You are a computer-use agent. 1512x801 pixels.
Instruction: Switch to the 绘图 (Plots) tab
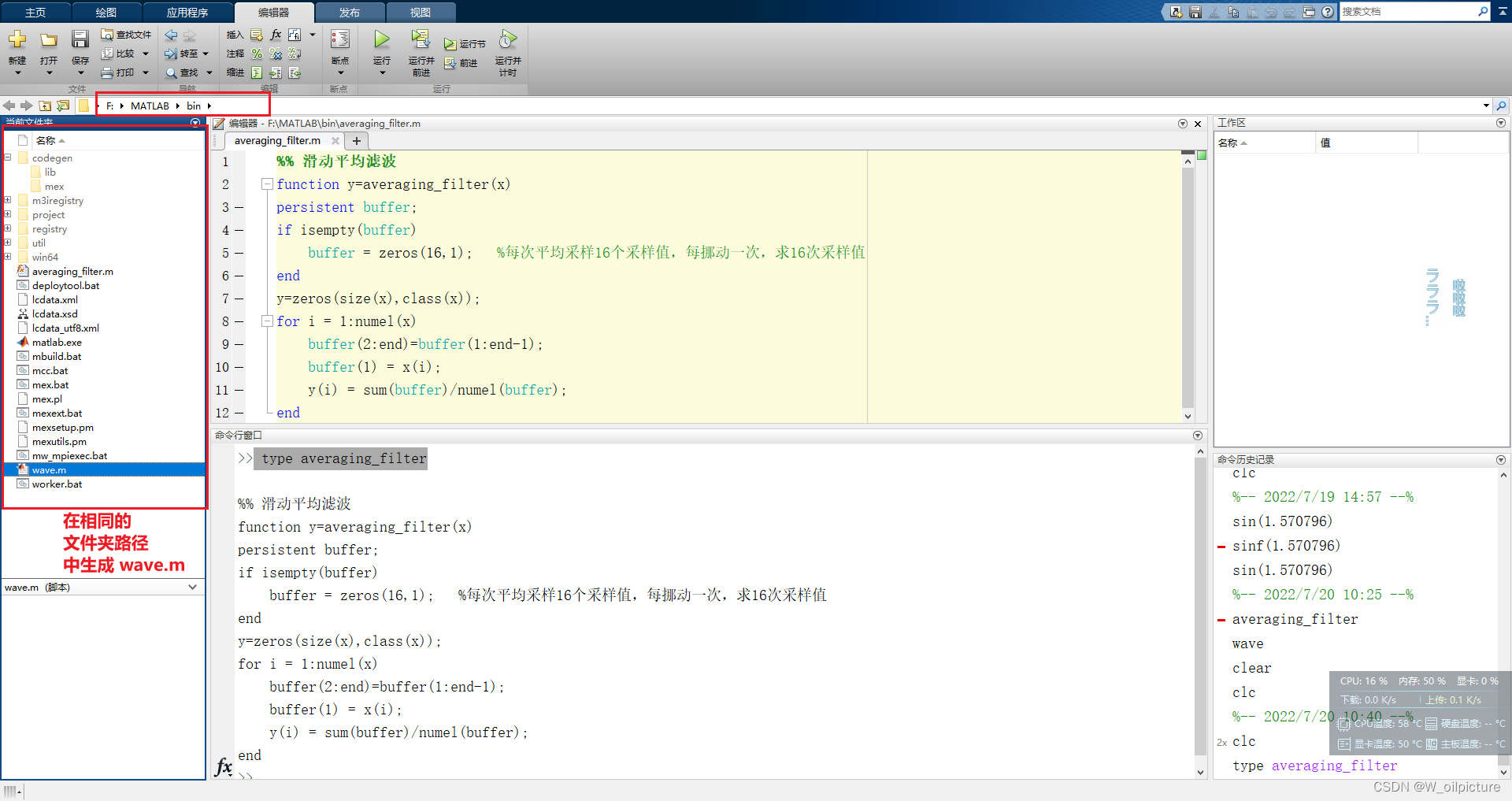(106, 13)
